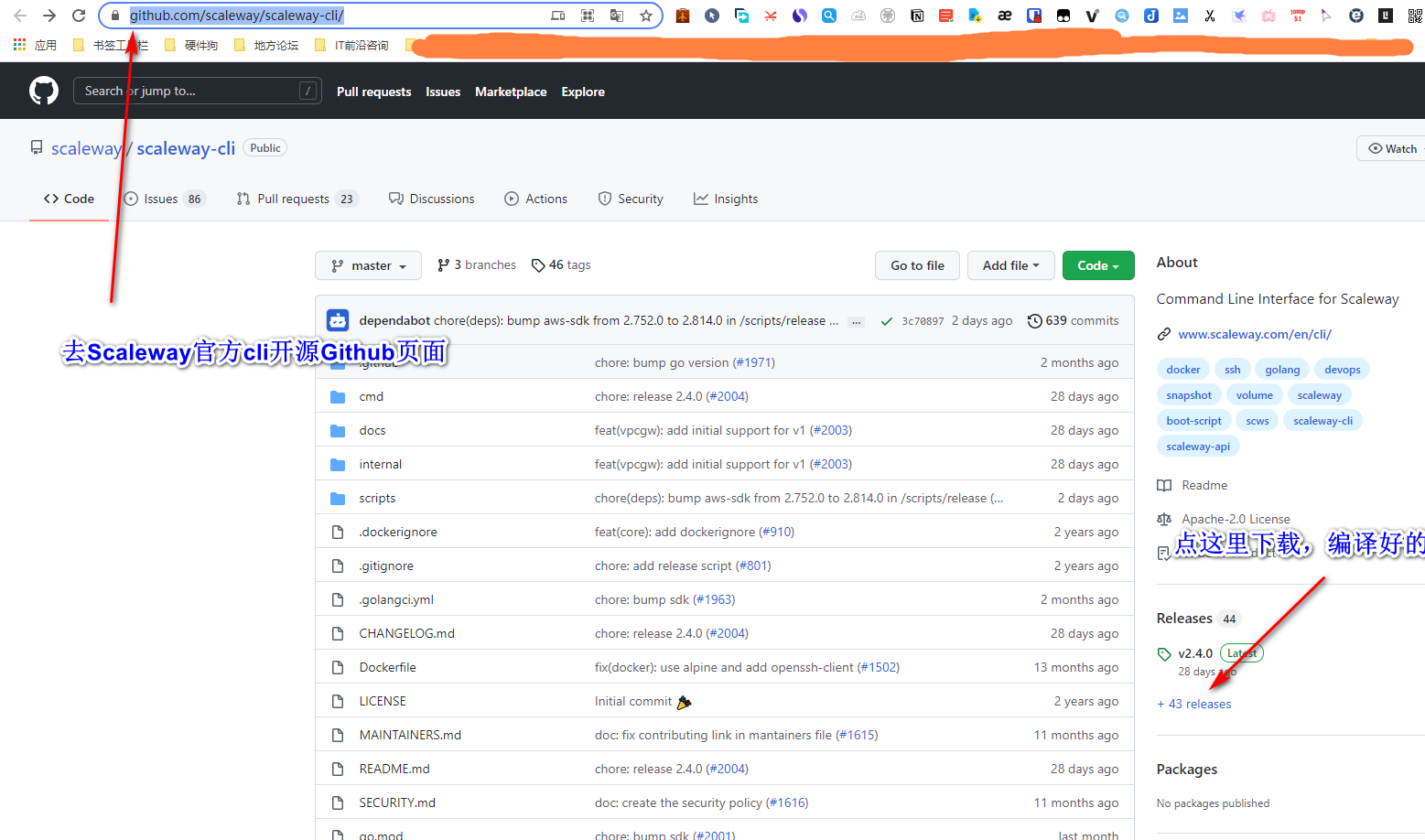
Task: Reload the page with the refresh icon
Action: [79, 16]
